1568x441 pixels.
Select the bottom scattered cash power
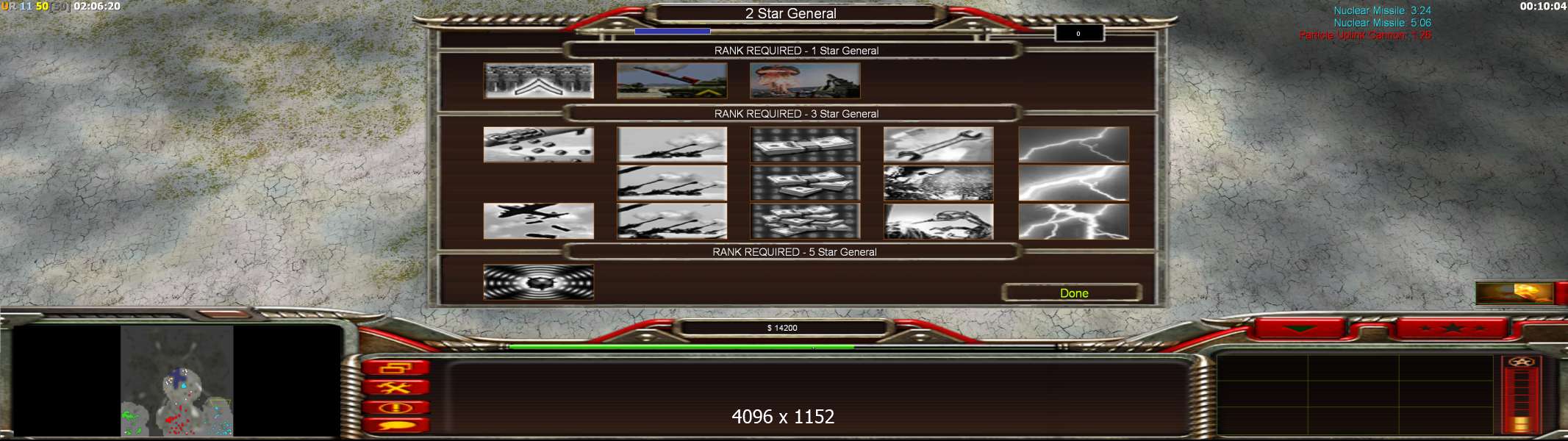[x=805, y=221]
